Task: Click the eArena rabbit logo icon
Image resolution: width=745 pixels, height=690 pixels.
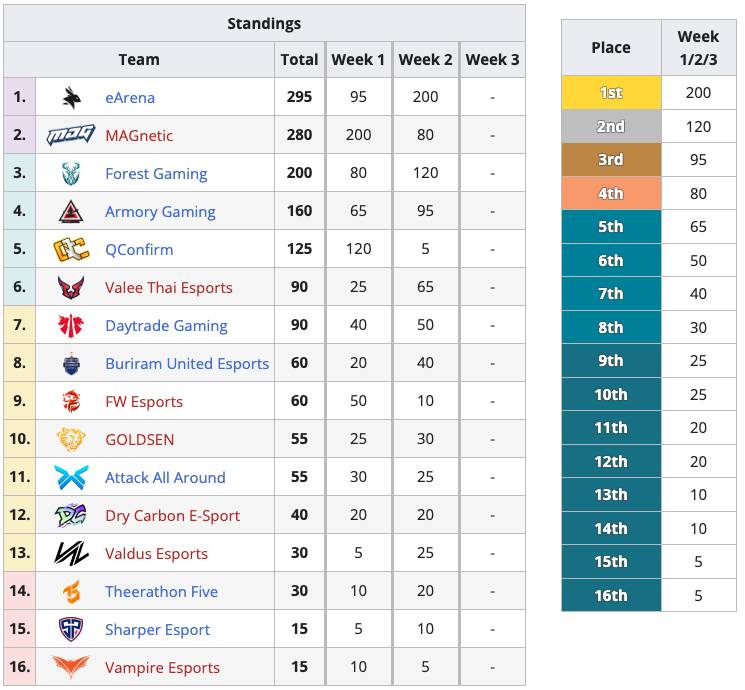Action: click(71, 97)
